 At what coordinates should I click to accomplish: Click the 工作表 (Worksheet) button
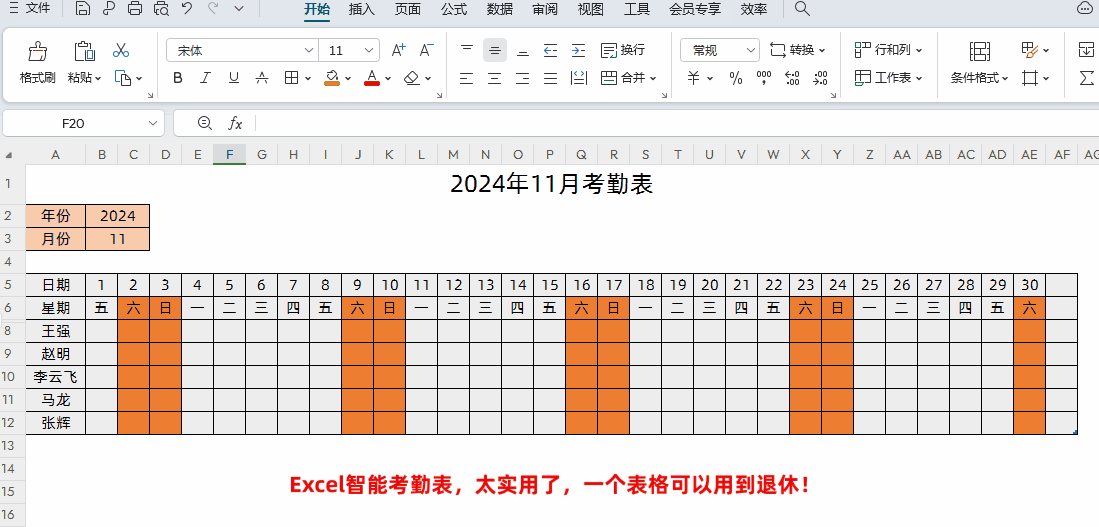tap(889, 78)
